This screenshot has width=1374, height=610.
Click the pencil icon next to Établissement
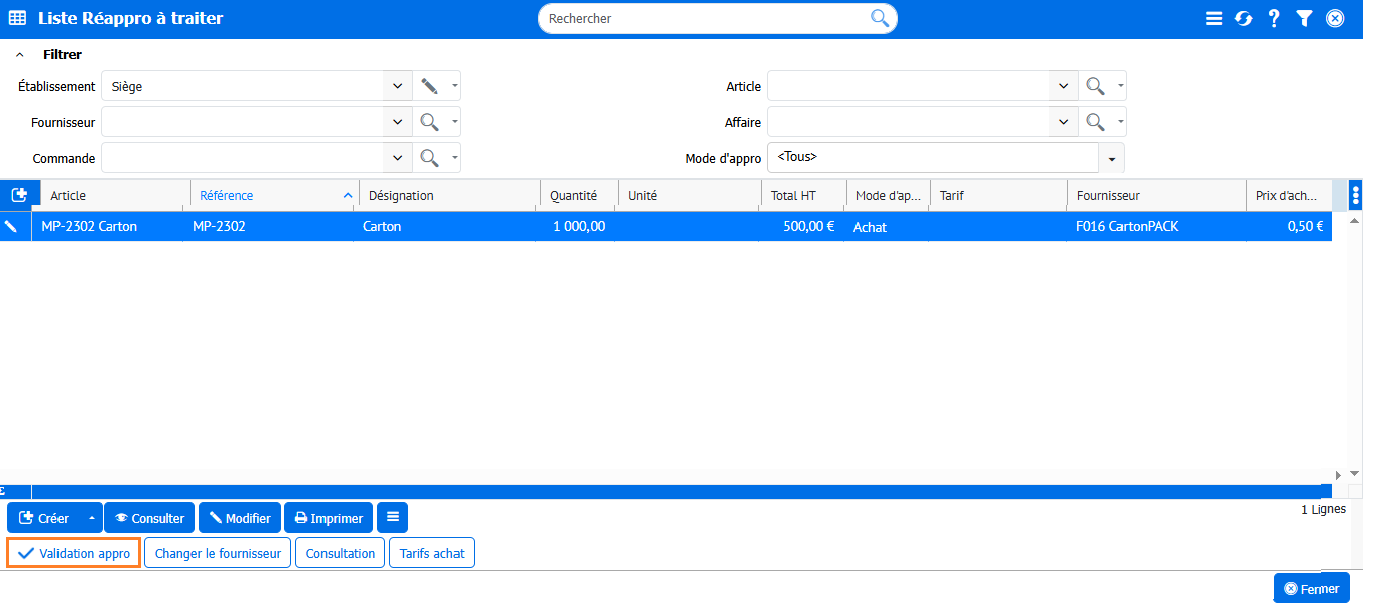(x=429, y=87)
